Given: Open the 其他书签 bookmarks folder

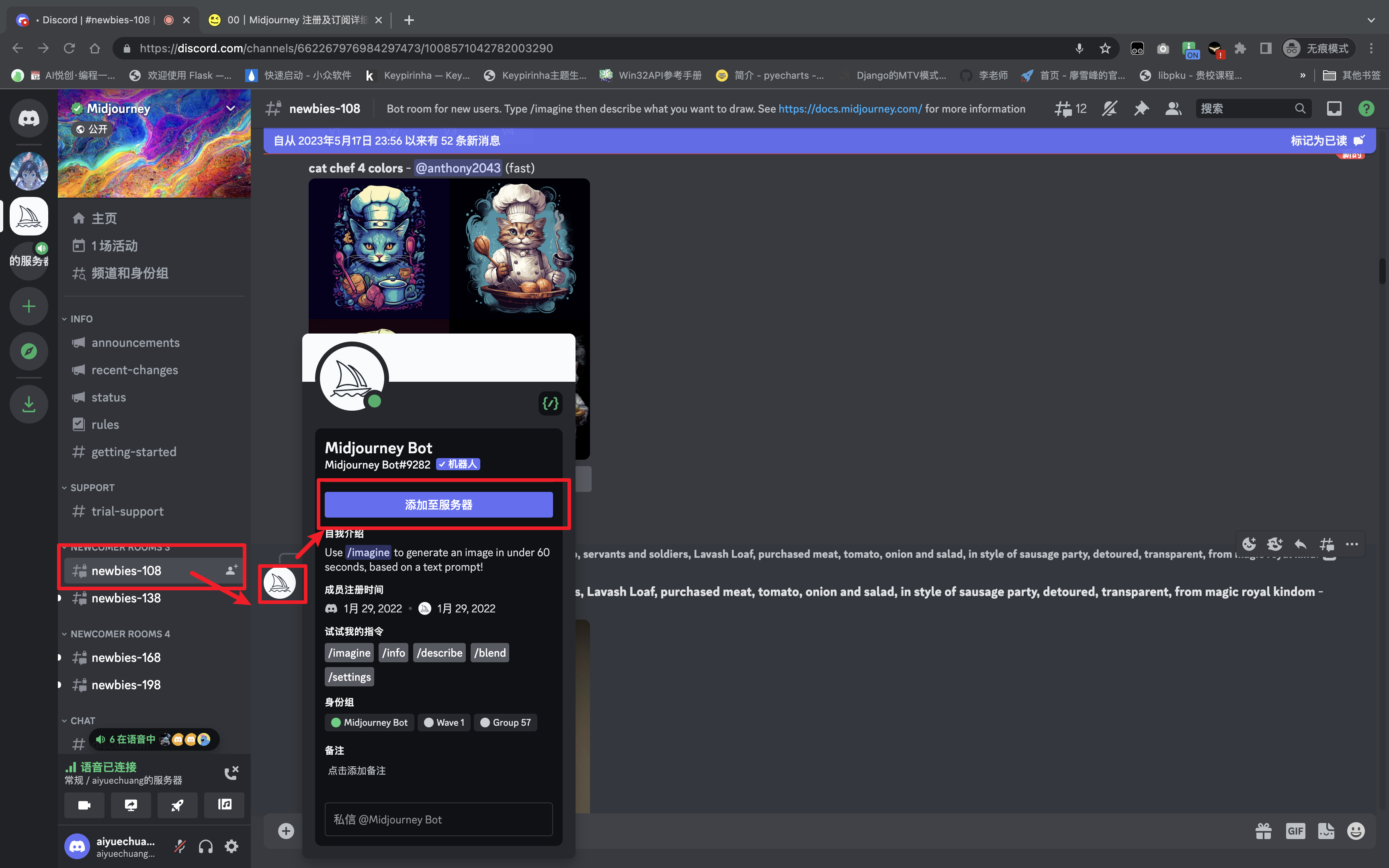Looking at the screenshot, I should [x=1351, y=75].
